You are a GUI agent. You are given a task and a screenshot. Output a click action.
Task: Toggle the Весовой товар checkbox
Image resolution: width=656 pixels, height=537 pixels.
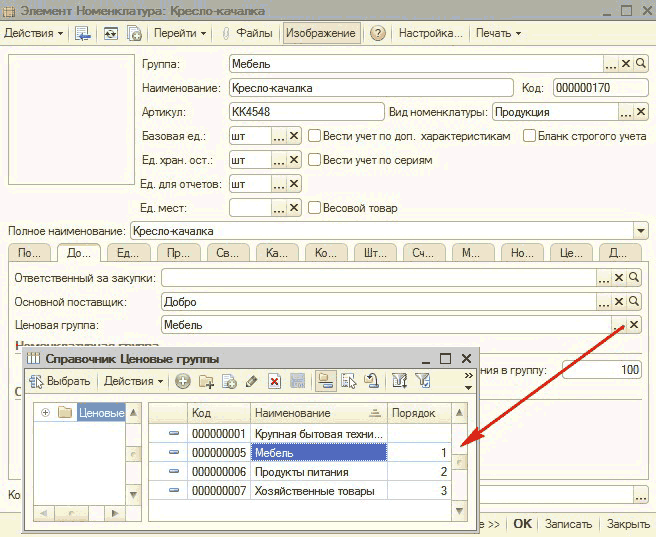(314, 208)
